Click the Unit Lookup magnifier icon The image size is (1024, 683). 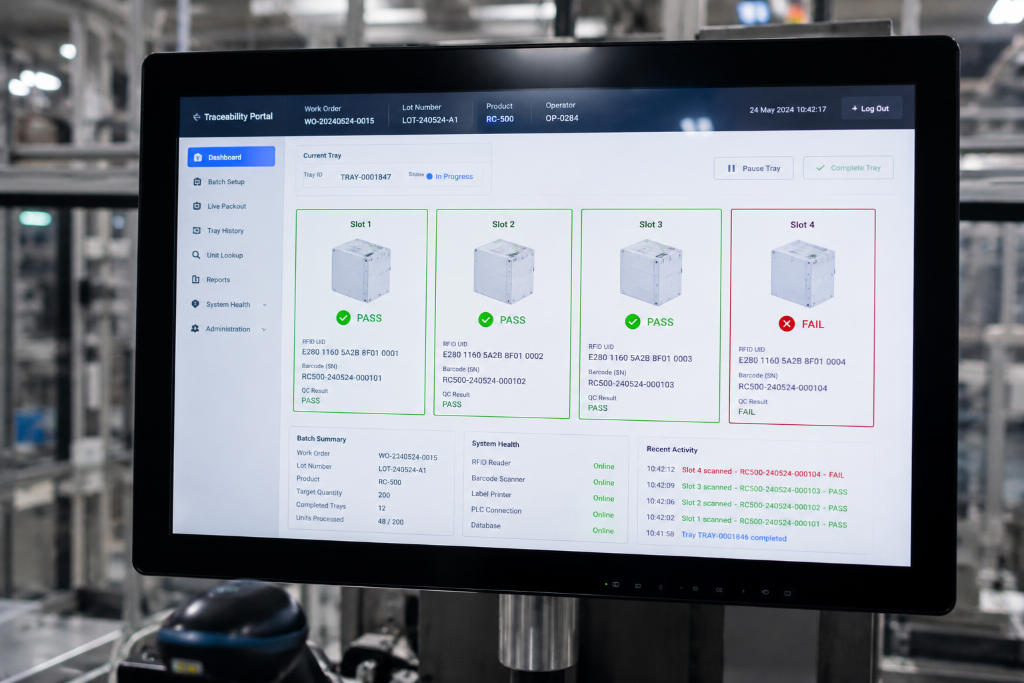point(196,255)
